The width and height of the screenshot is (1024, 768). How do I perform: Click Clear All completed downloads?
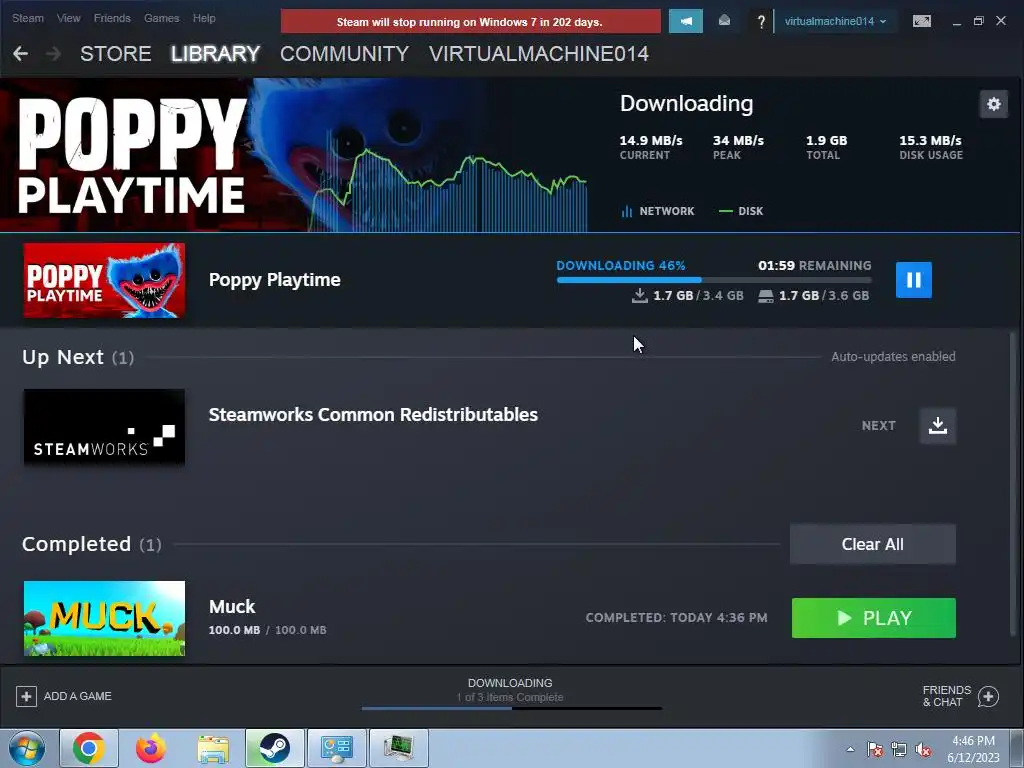coord(872,544)
